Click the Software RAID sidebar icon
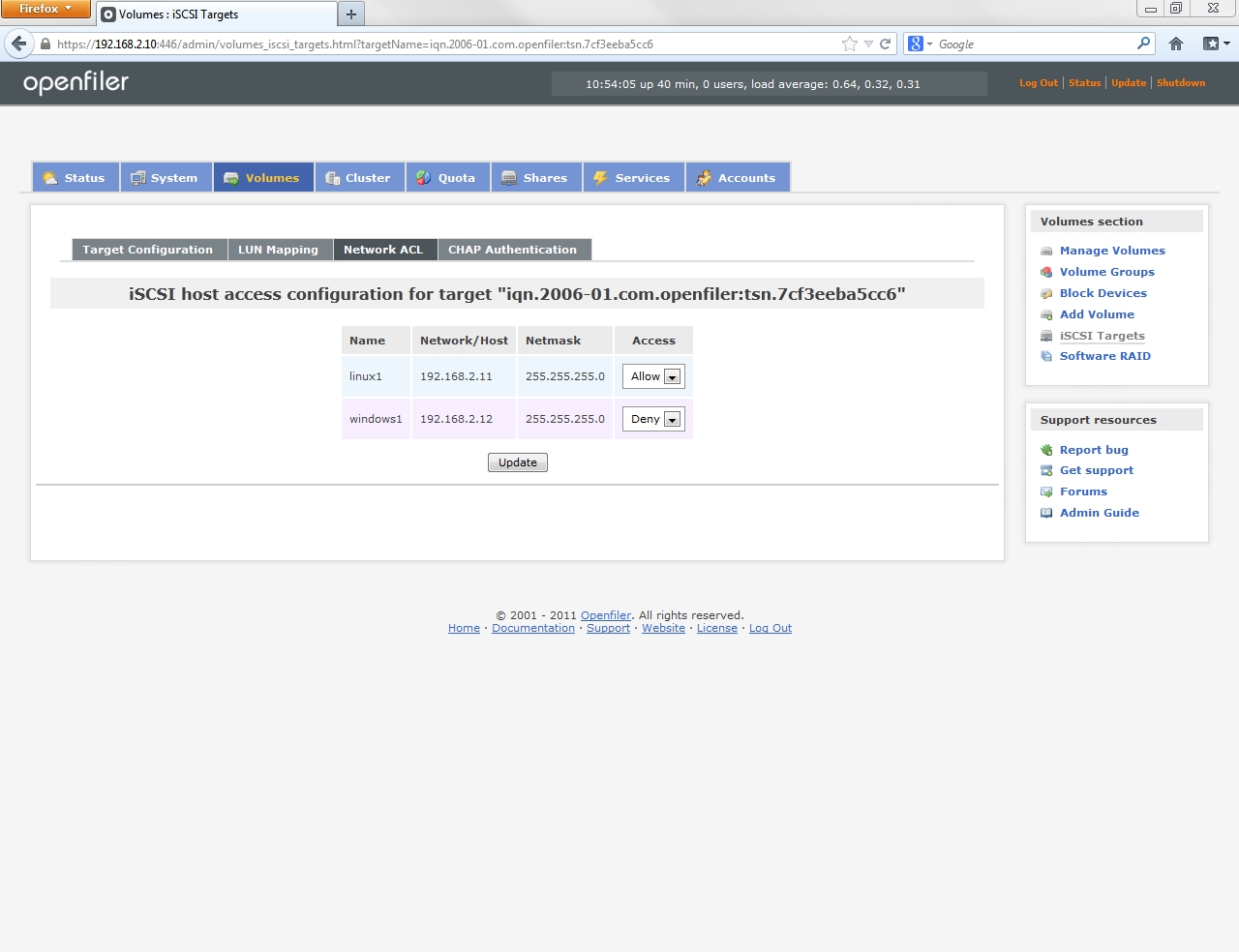1239x952 pixels. (1046, 357)
